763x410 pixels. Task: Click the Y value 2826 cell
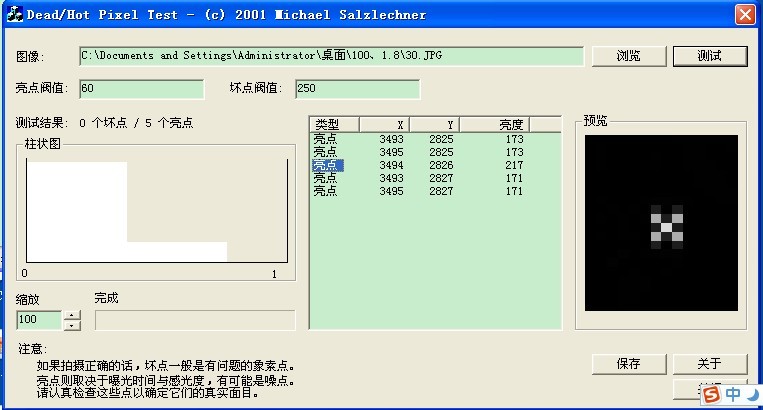[441, 165]
